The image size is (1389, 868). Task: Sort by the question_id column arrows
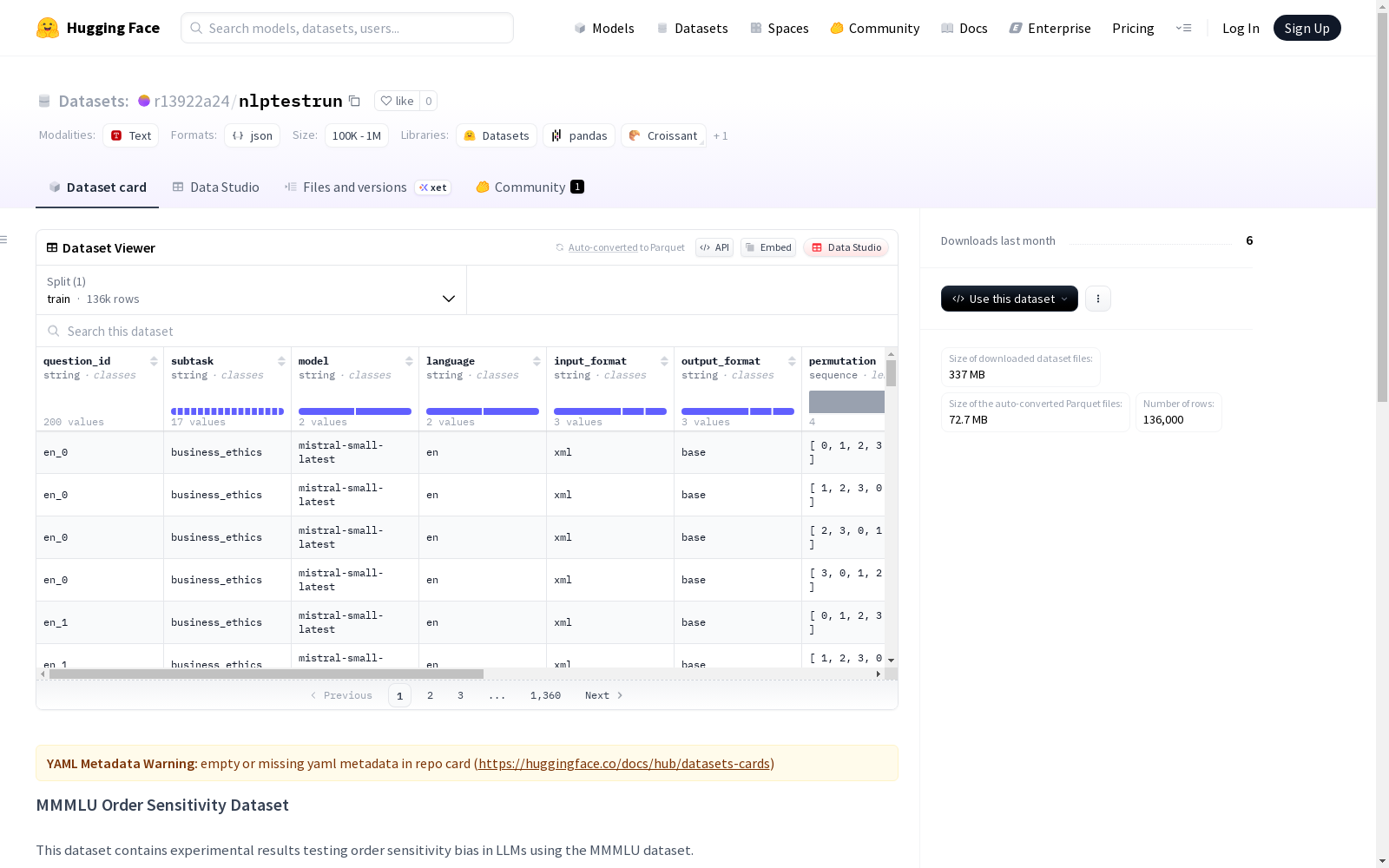(154, 361)
